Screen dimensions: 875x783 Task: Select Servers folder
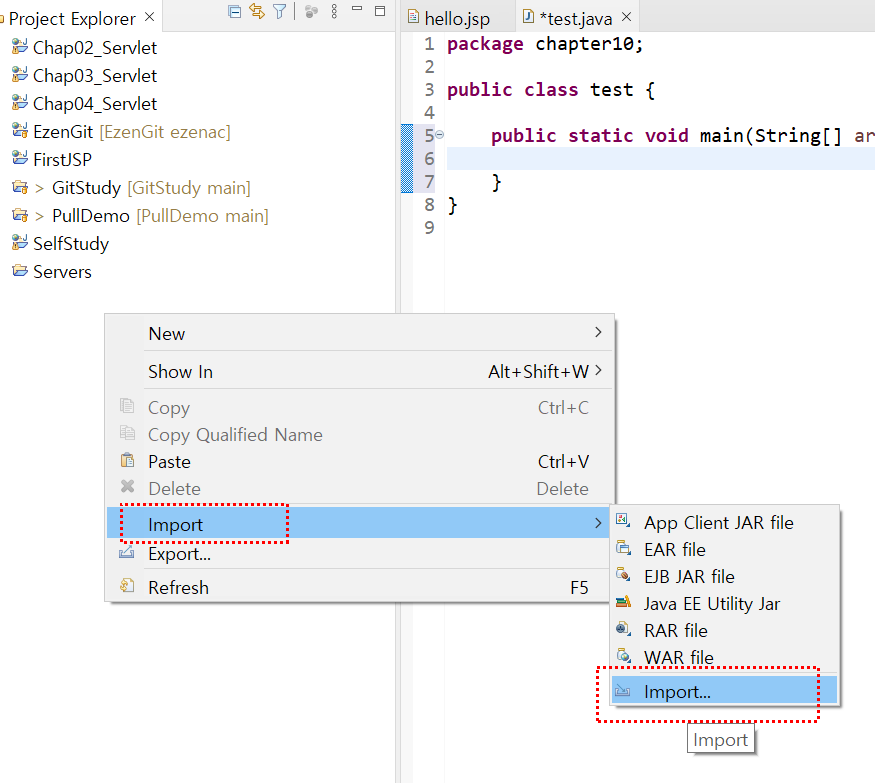pyautogui.click(x=62, y=272)
